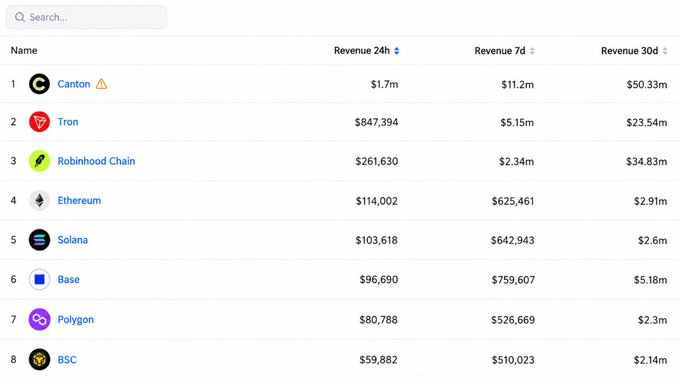The width and height of the screenshot is (679, 382).
Task: Select Solana 7d revenue $642,943
Action: click(x=512, y=240)
